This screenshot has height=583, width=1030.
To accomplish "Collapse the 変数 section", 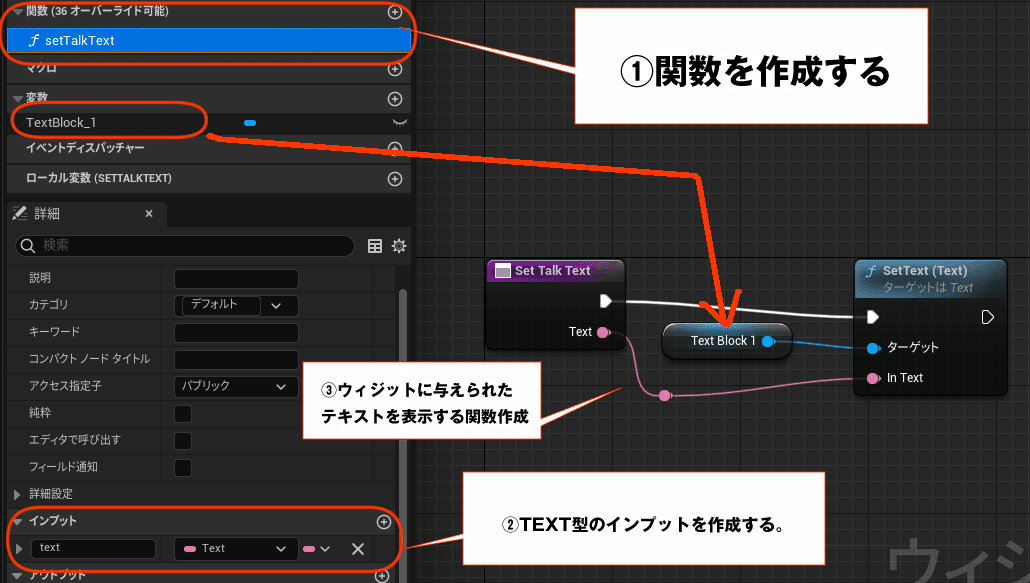I will click(x=18, y=98).
